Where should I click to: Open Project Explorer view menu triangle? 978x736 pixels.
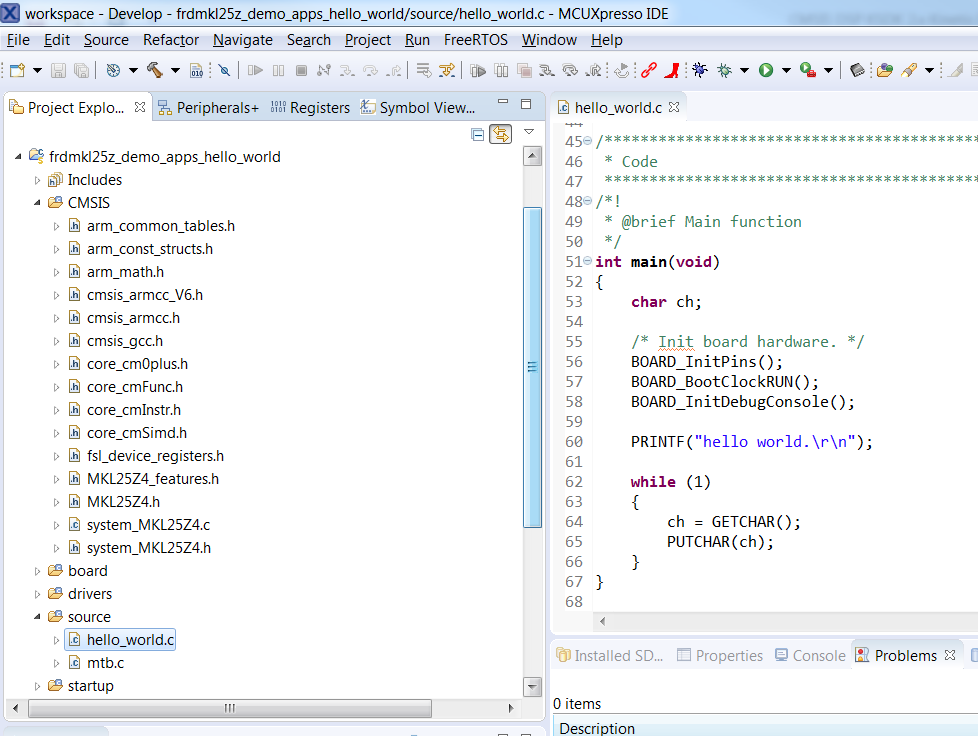point(529,132)
